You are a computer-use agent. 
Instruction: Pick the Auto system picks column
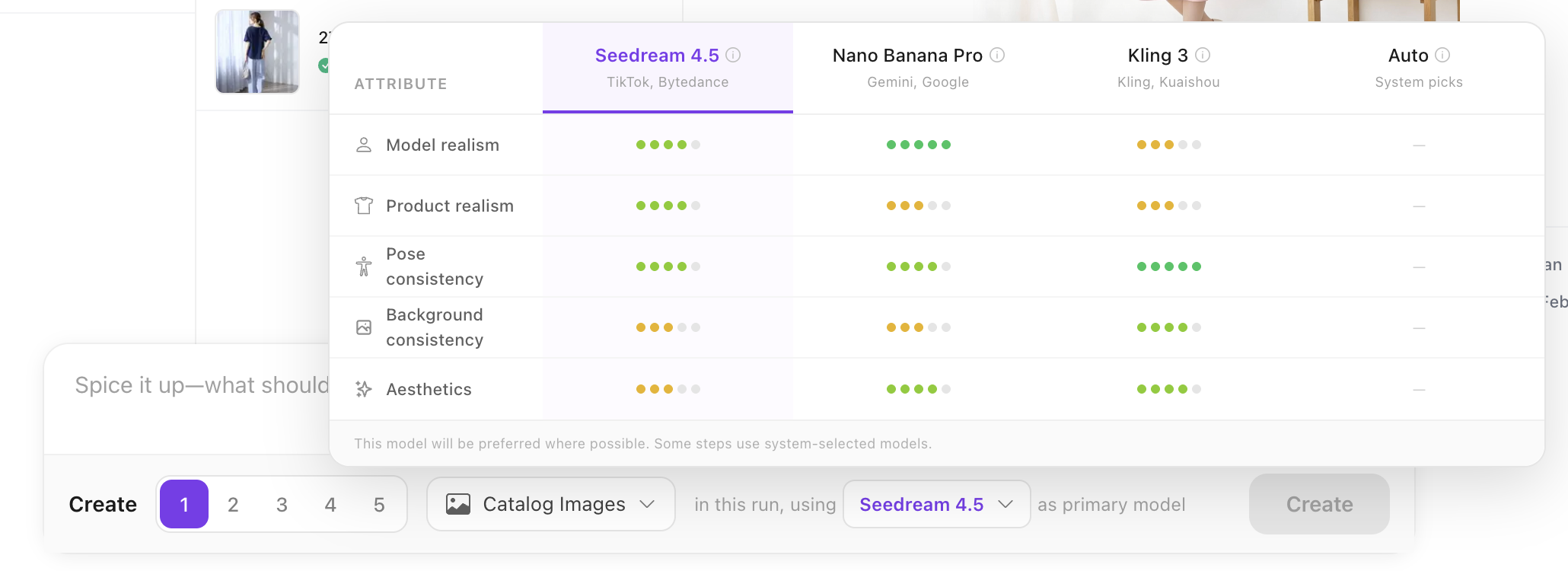1419,68
